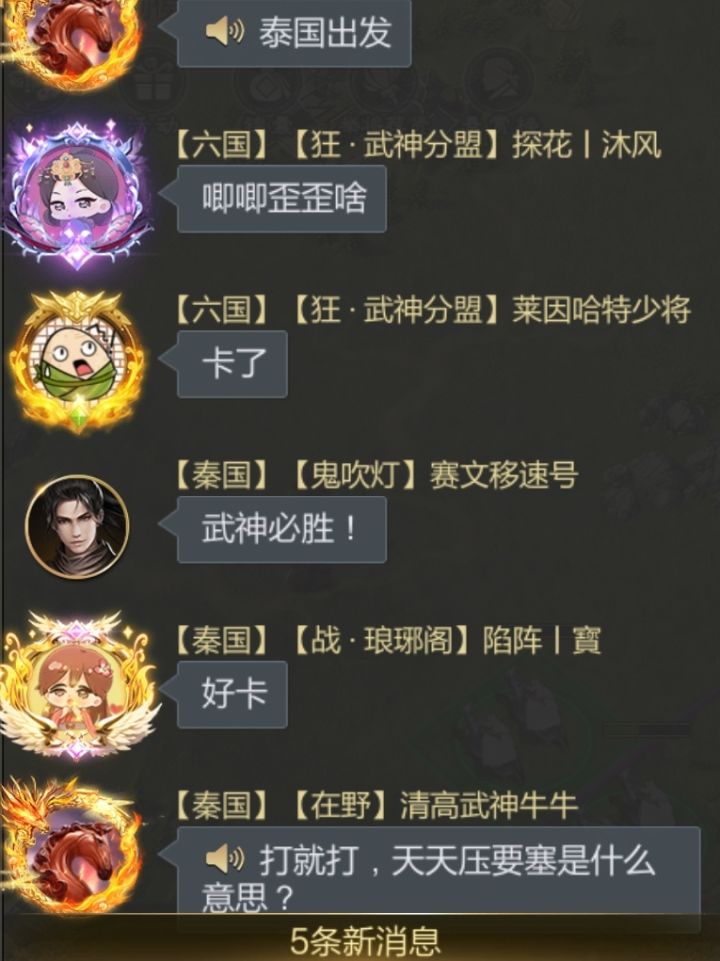
Task: Tap the speaker icon on 打就打 message
Action: [x=224, y=858]
